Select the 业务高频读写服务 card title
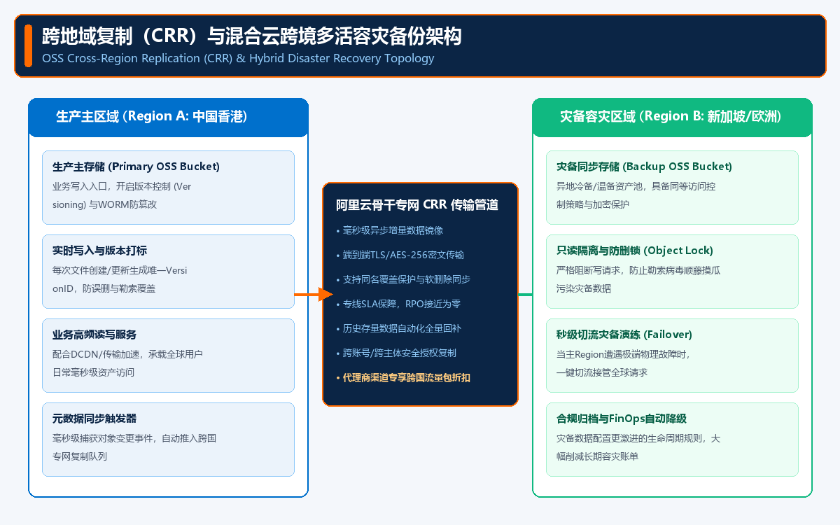Image resolution: width=840 pixels, height=525 pixels. coord(94,335)
